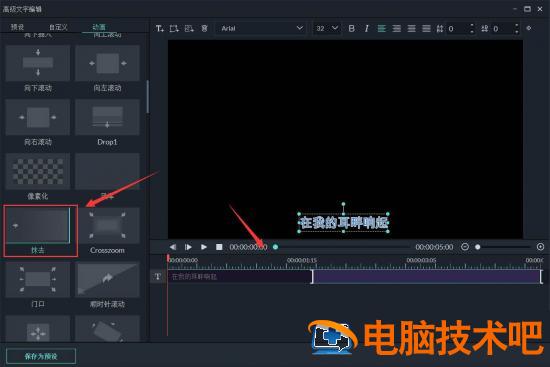Switch to the 动画 tab

[99, 27]
